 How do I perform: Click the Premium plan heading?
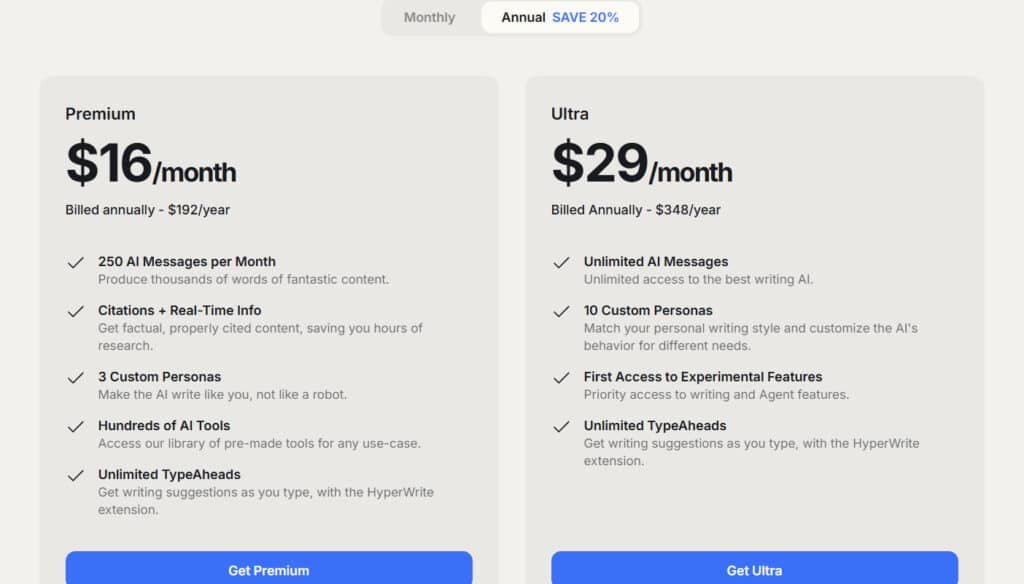(x=100, y=114)
